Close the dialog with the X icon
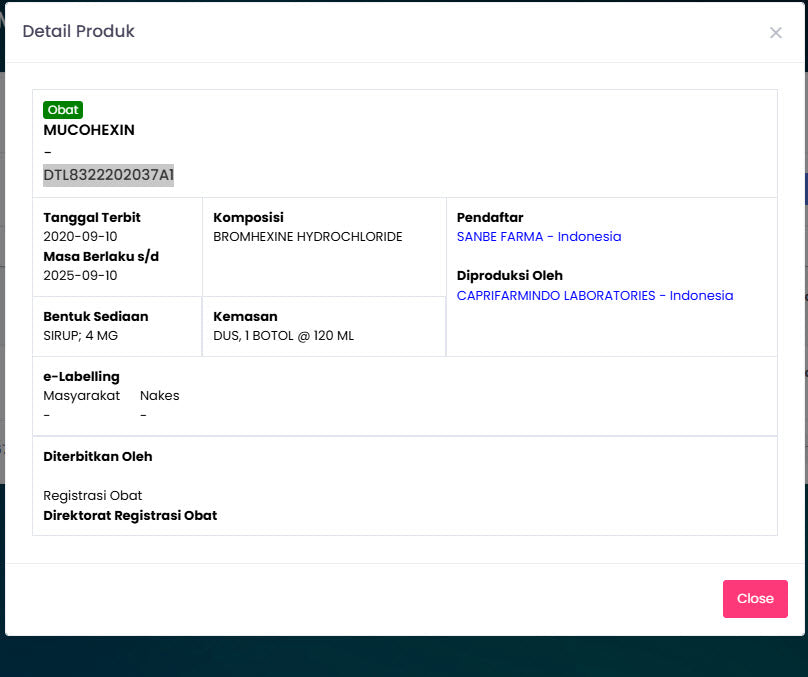Image resolution: width=808 pixels, height=677 pixels. (x=775, y=33)
